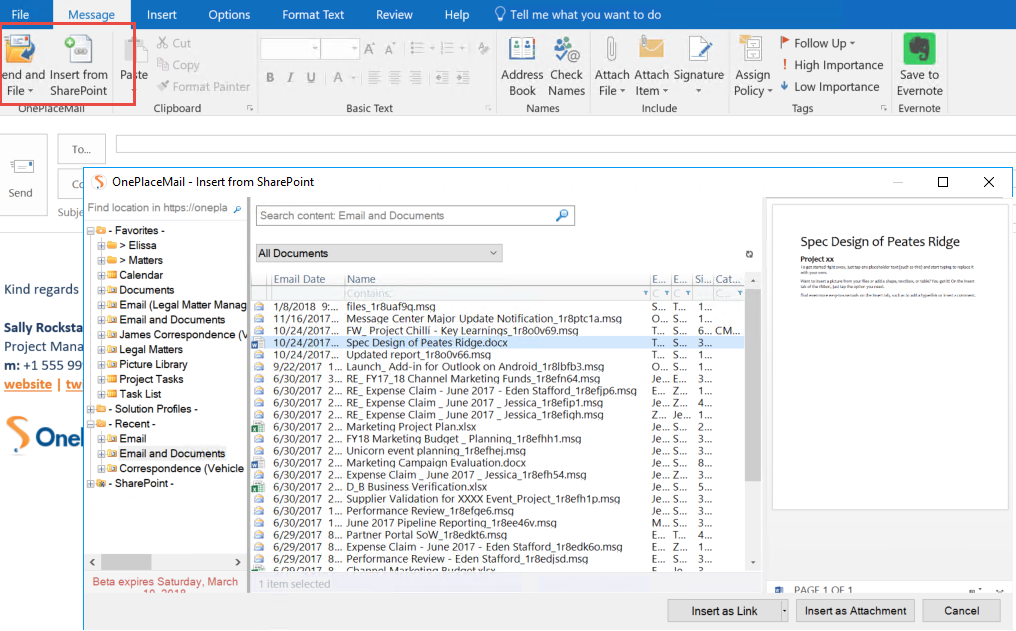Screen dimensions: 1016x631
Task: Click Insert as Link button
Action: (724, 611)
